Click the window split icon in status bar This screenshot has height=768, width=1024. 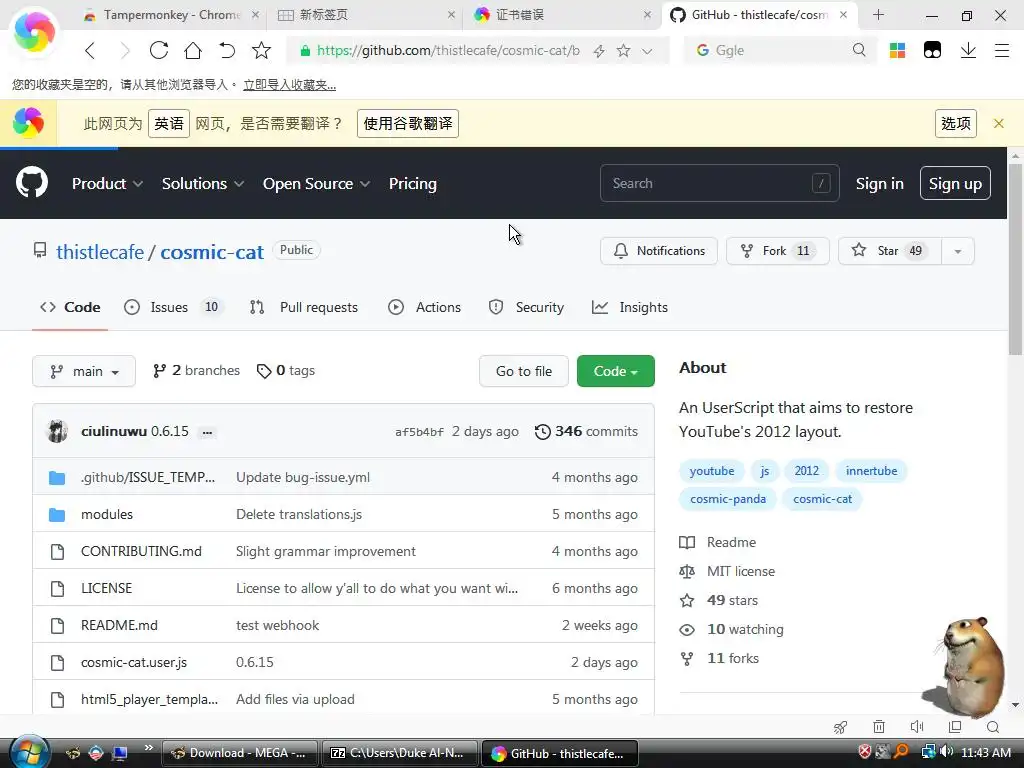pyautogui.click(x=955, y=727)
